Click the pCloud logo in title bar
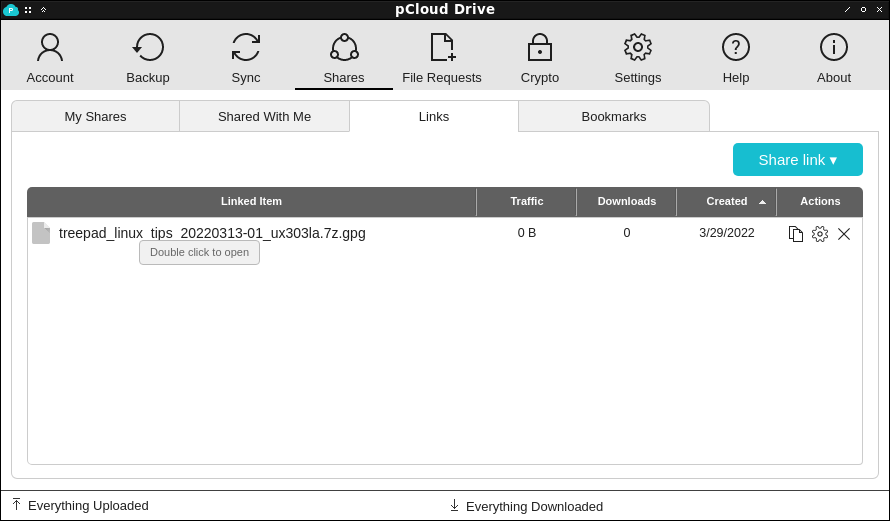 tap(11, 10)
